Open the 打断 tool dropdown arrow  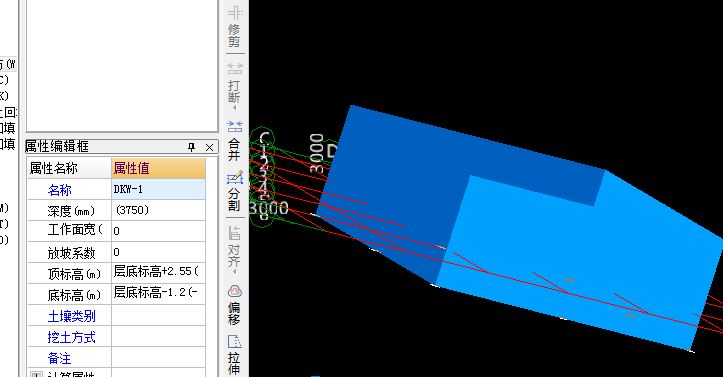coord(235,107)
